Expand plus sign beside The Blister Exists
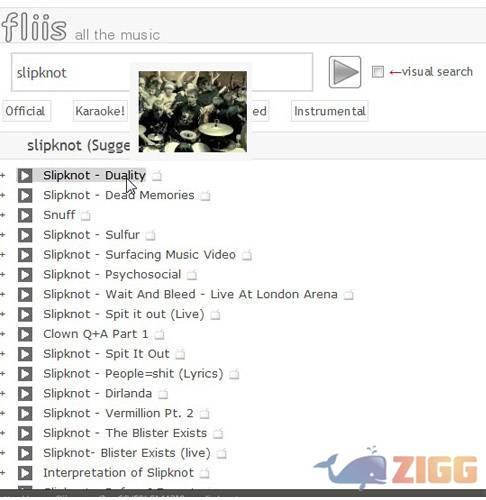The height and width of the screenshot is (500, 486). [3, 433]
